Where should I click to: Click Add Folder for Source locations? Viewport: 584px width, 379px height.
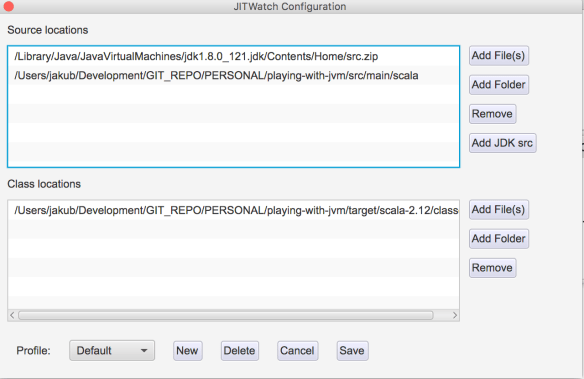(499, 85)
